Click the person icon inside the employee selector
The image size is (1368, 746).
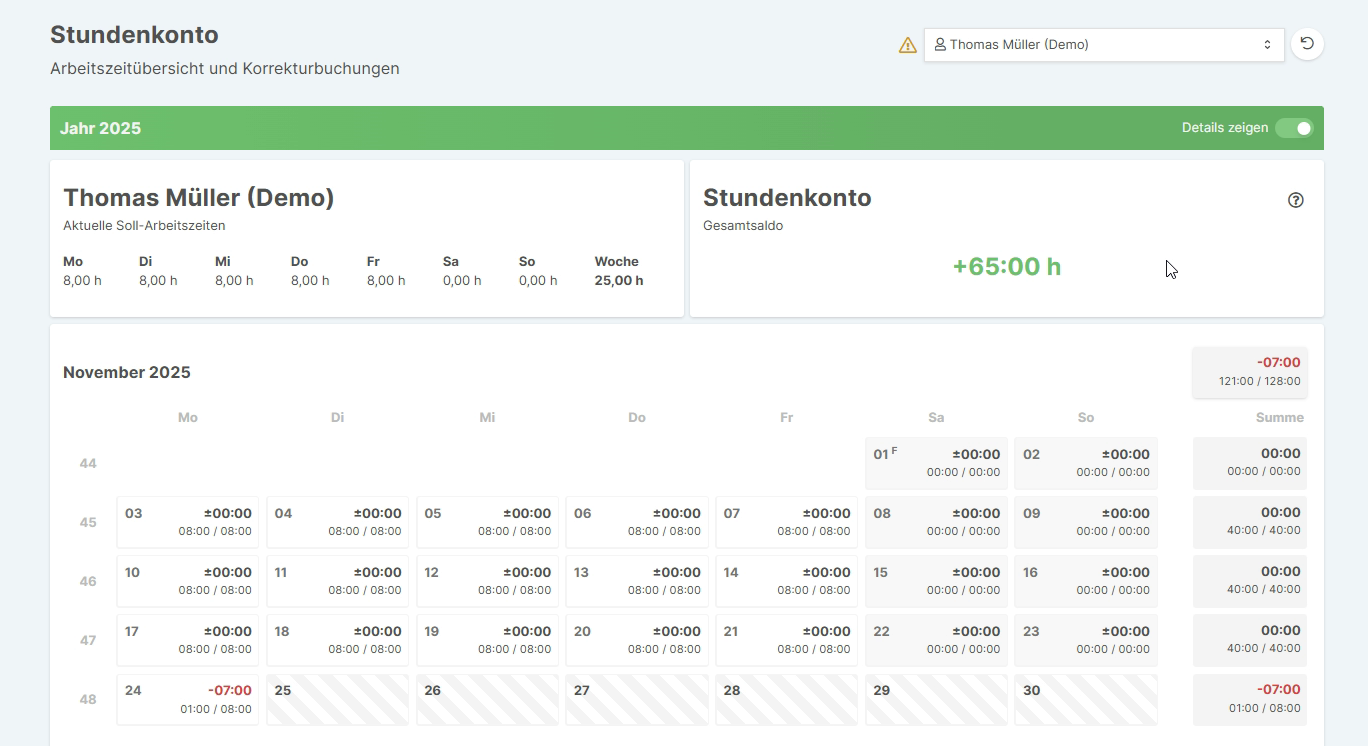941,44
